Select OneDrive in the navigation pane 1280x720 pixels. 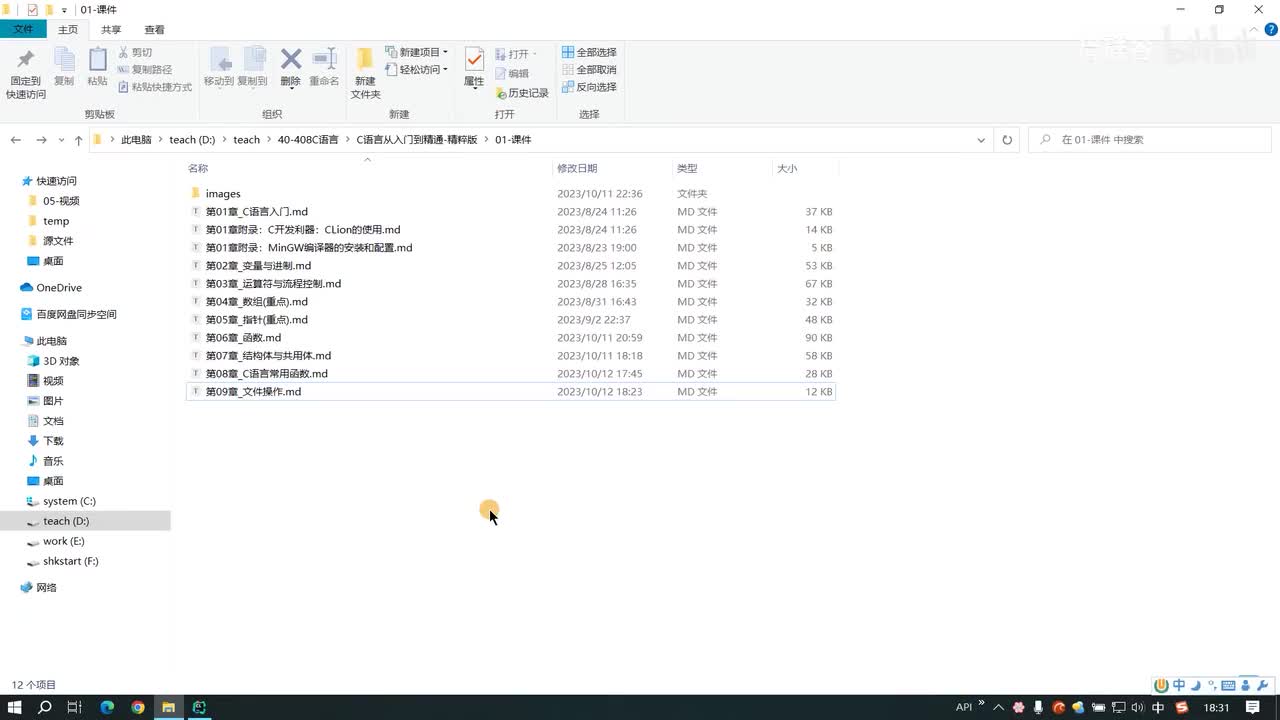[59, 288]
